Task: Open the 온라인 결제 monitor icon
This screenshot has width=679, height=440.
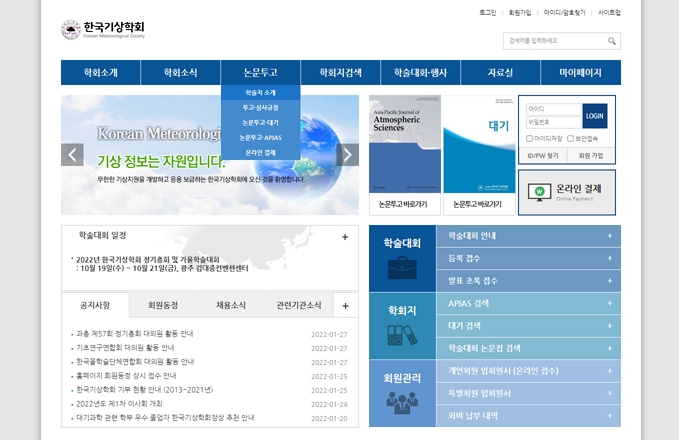Action: (x=541, y=190)
